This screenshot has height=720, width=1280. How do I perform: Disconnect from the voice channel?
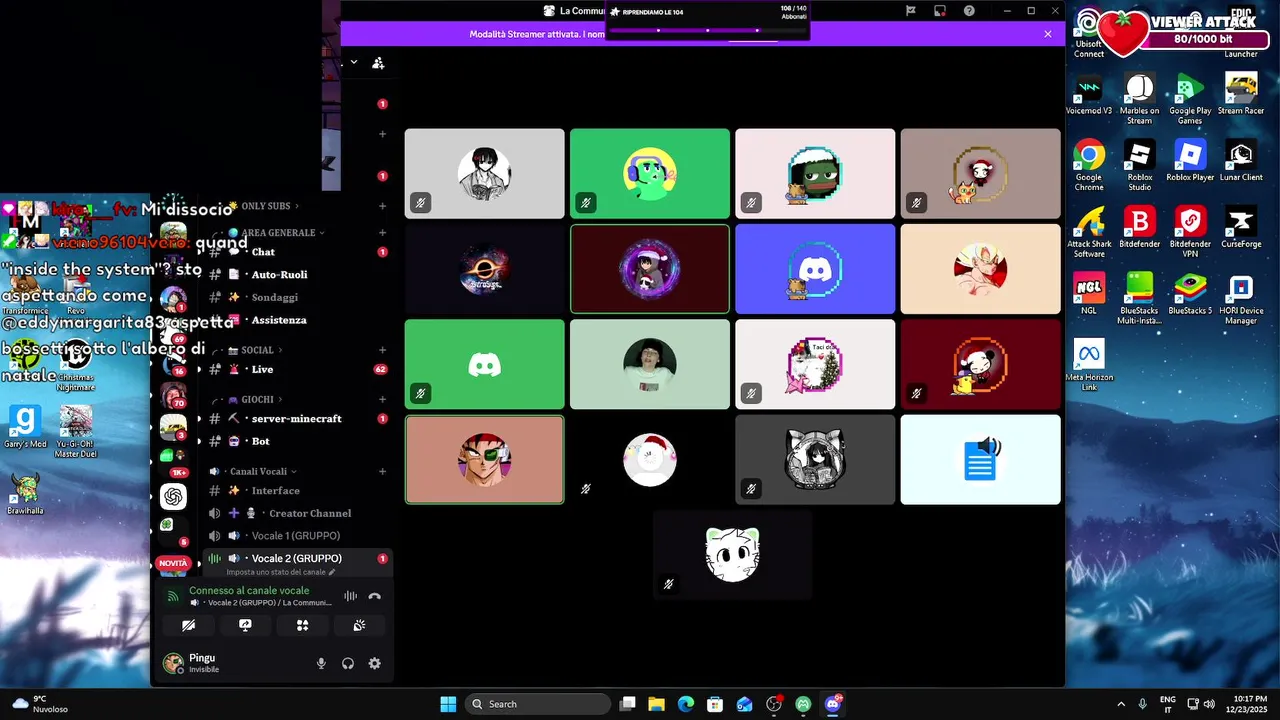[375, 596]
